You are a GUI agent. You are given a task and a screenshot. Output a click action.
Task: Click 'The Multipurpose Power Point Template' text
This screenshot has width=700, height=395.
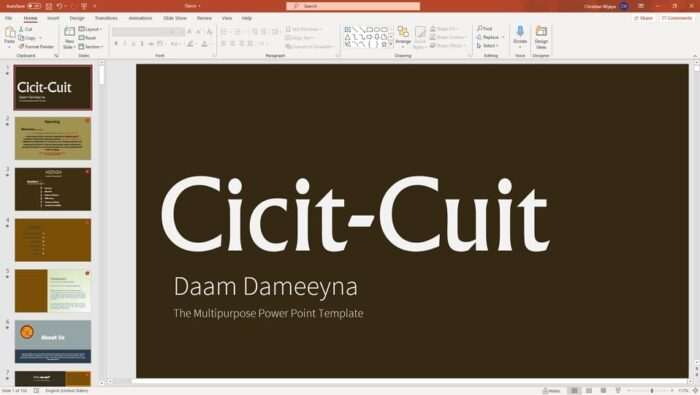268,313
